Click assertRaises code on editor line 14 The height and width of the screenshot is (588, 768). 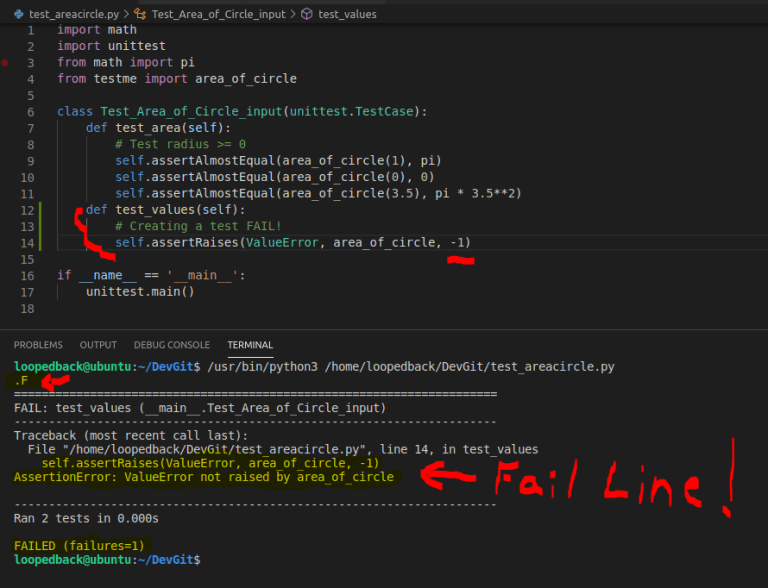coord(293,243)
